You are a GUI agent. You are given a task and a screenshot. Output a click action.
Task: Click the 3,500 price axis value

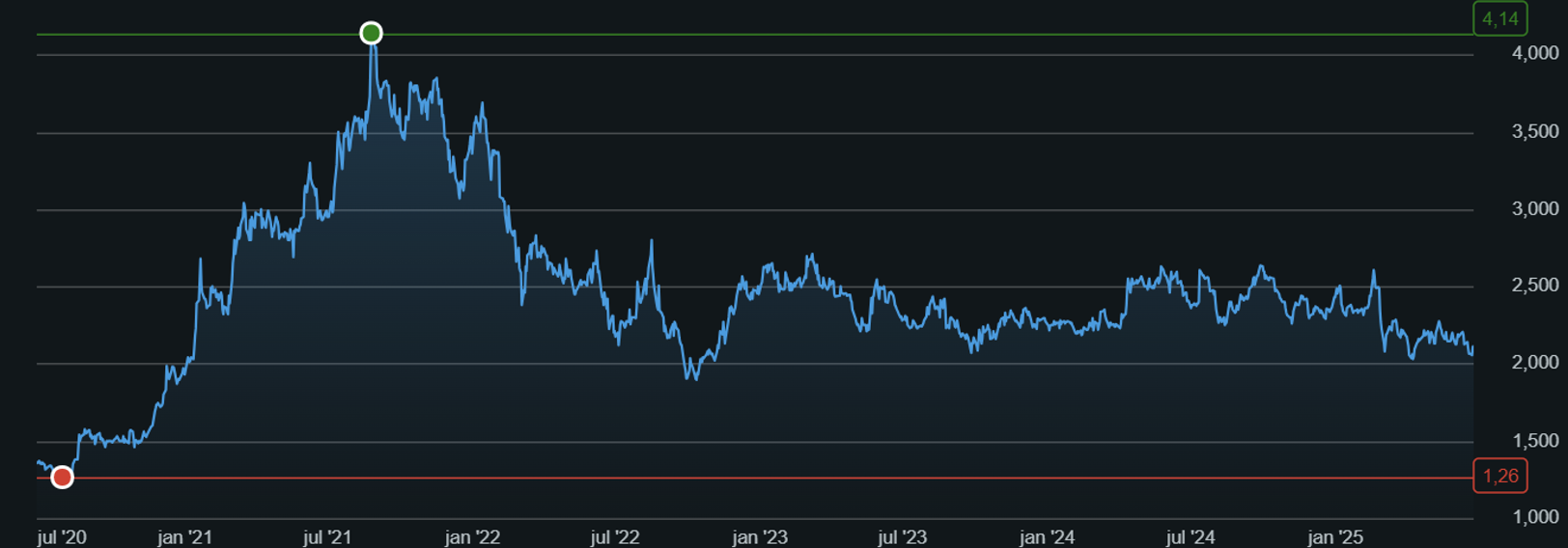[x=1535, y=131]
